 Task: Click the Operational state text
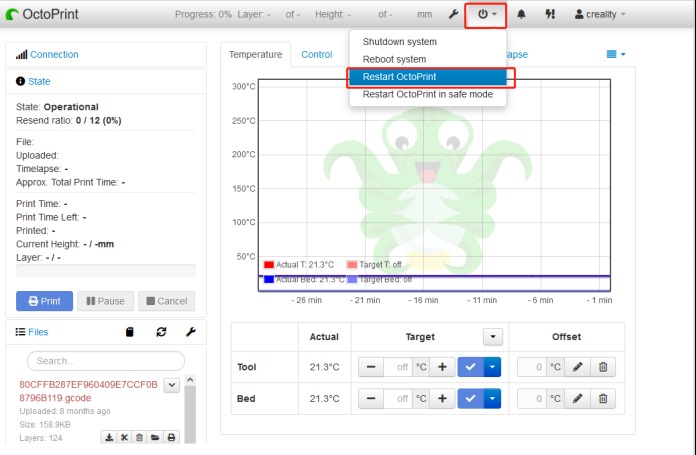coord(71,107)
